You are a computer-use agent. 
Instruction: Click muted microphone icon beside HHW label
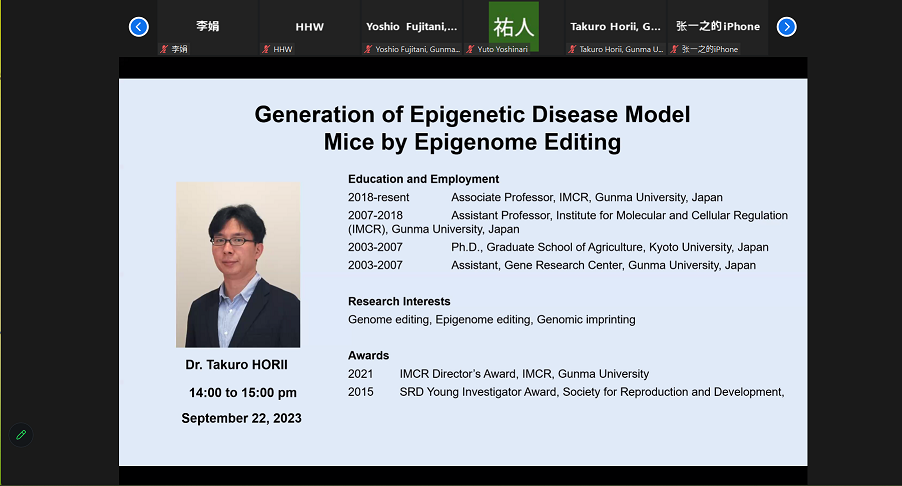click(x=266, y=49)
